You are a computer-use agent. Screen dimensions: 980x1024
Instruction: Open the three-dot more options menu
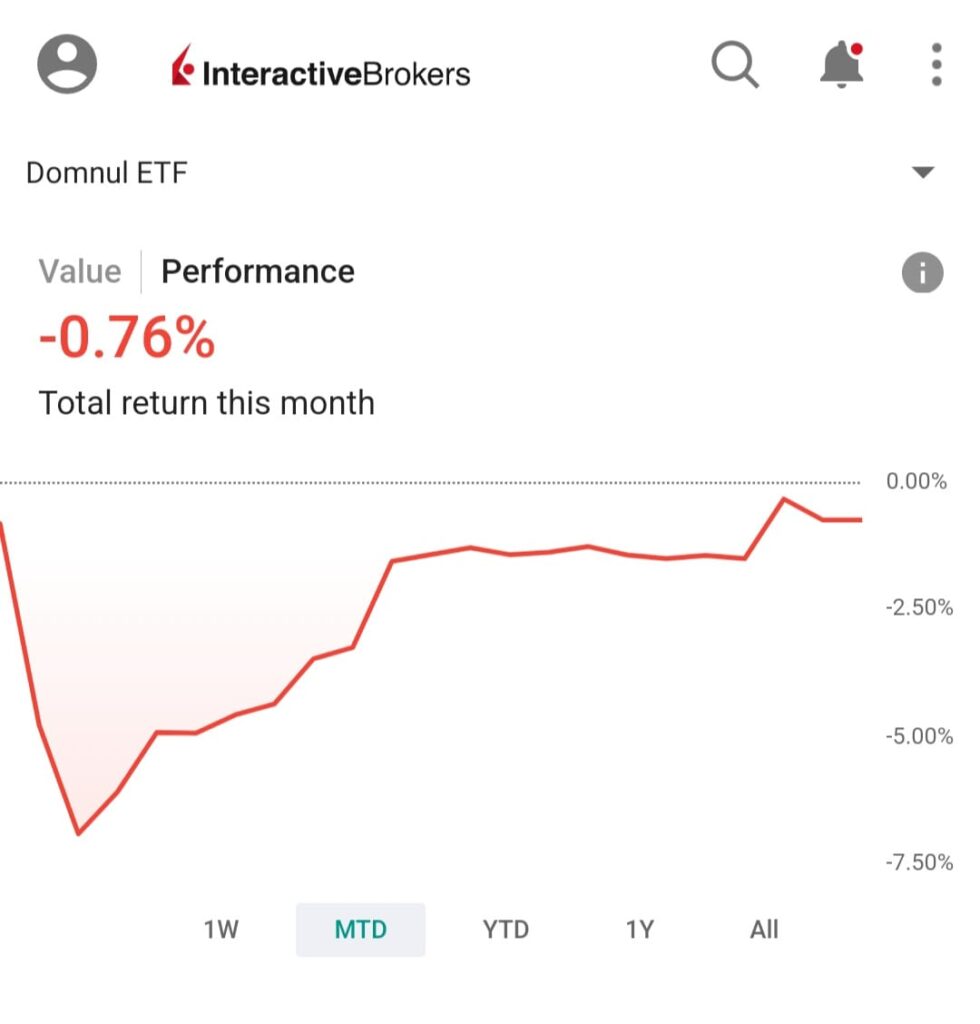coord(936,66)
